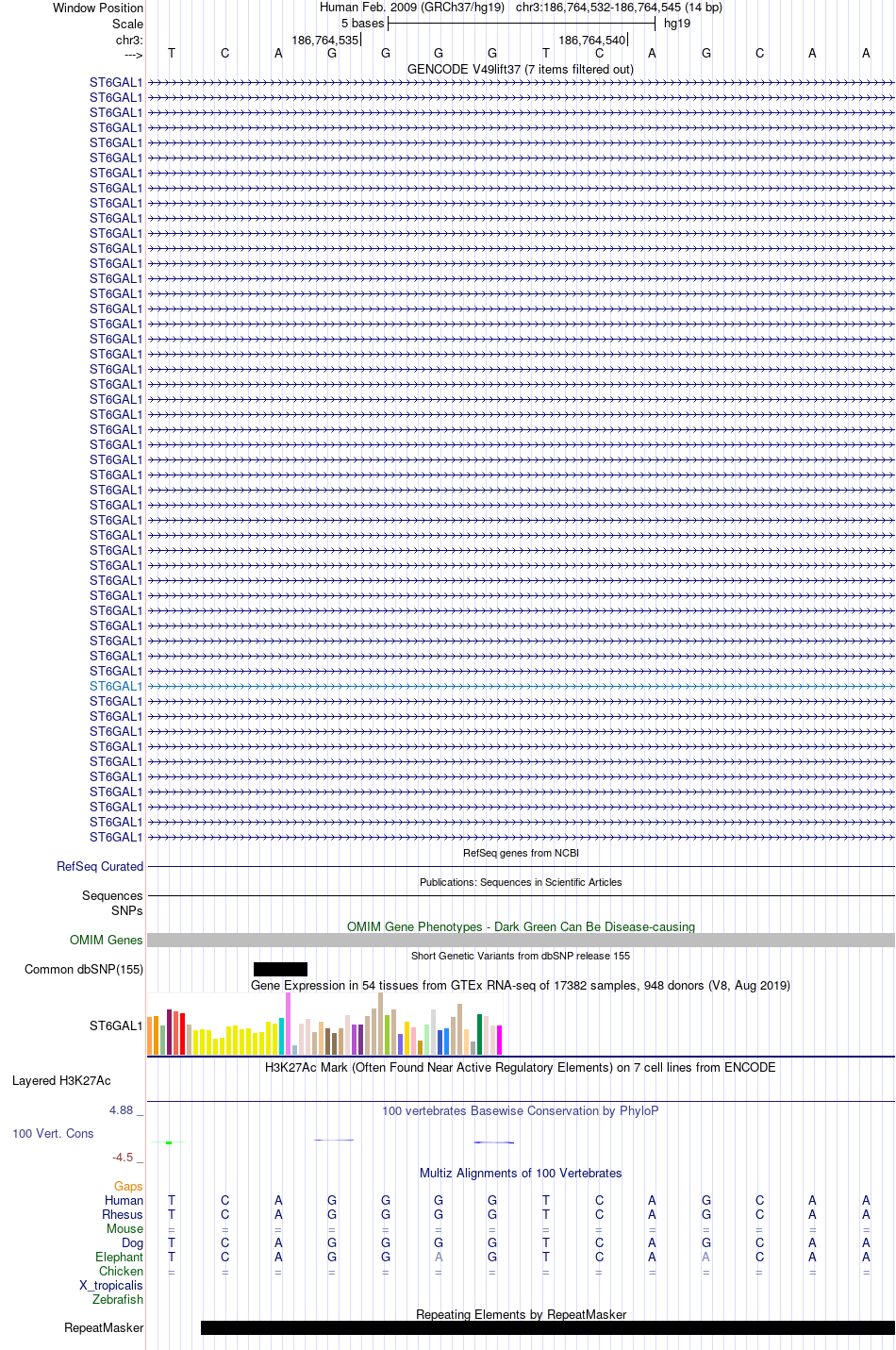Click the RepeatMasker track label

[104, 1327]
